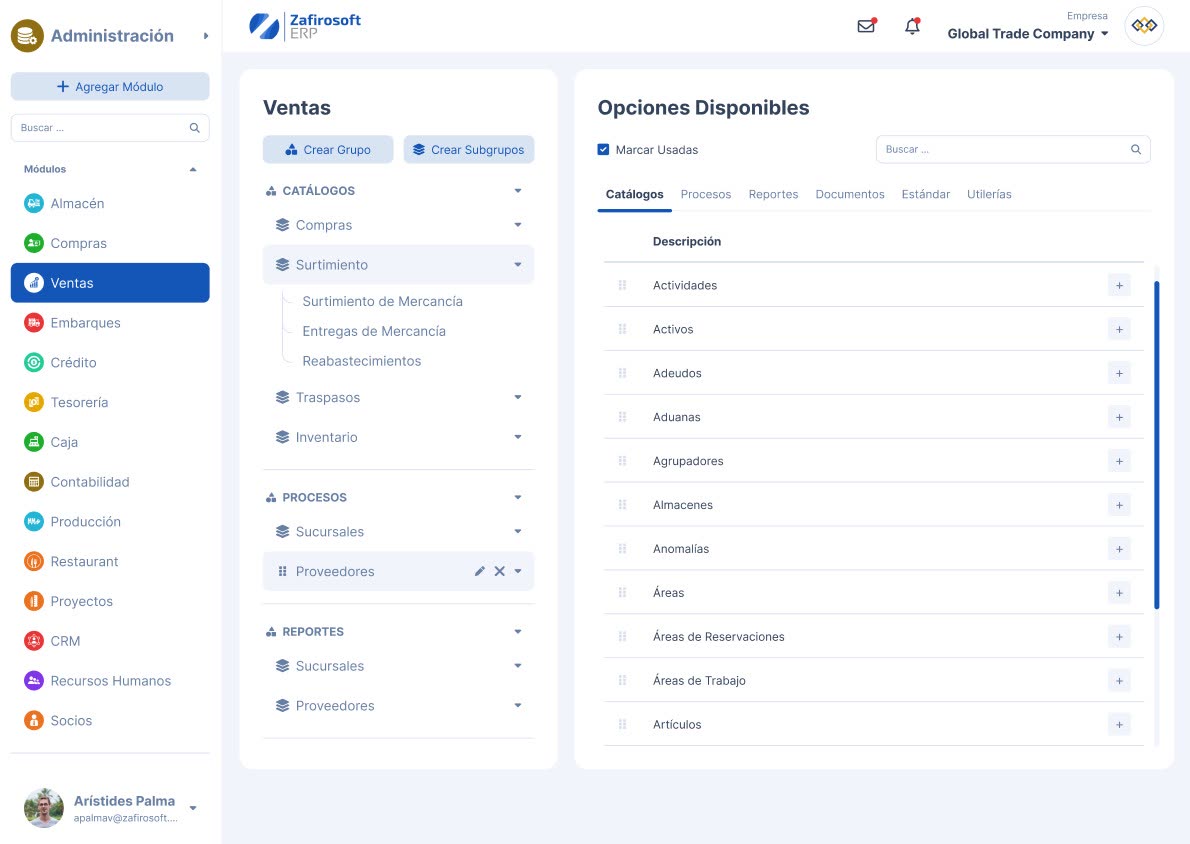
Task: Add Artículos with its plus icon
Action: (x=1119, y=724)
